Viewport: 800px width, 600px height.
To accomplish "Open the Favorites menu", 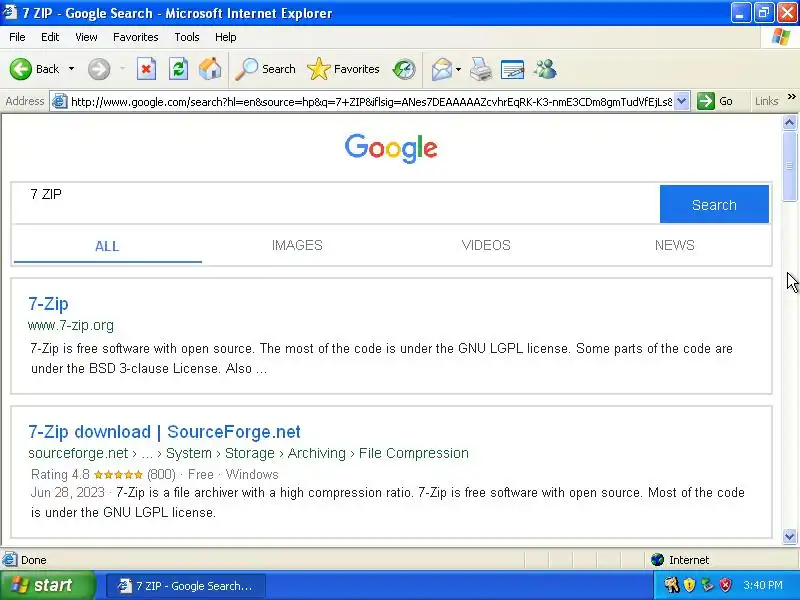I will [x=136, y=37].
